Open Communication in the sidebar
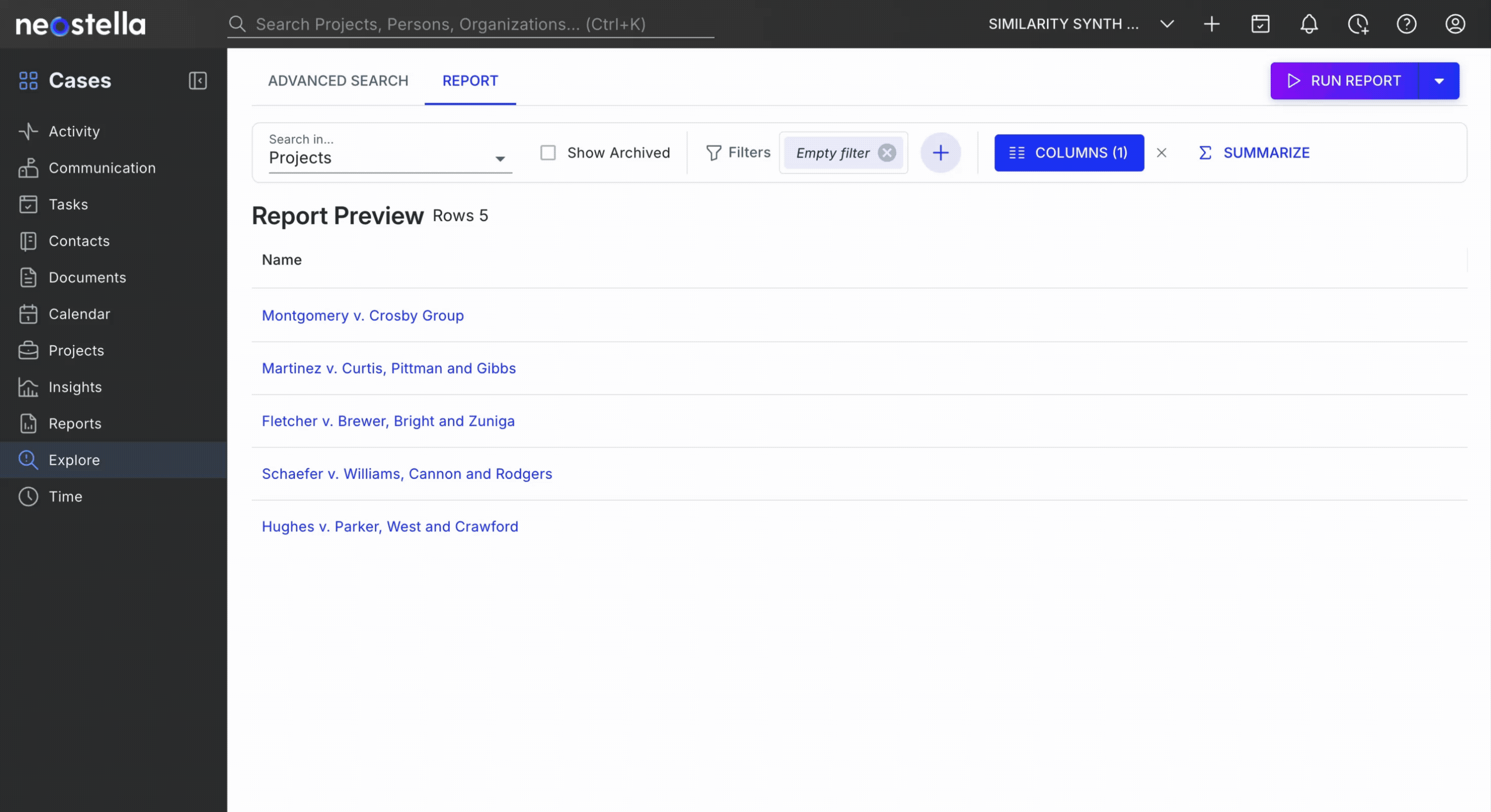The width and height of the screenshot is (1491, 812). [114, 168]
